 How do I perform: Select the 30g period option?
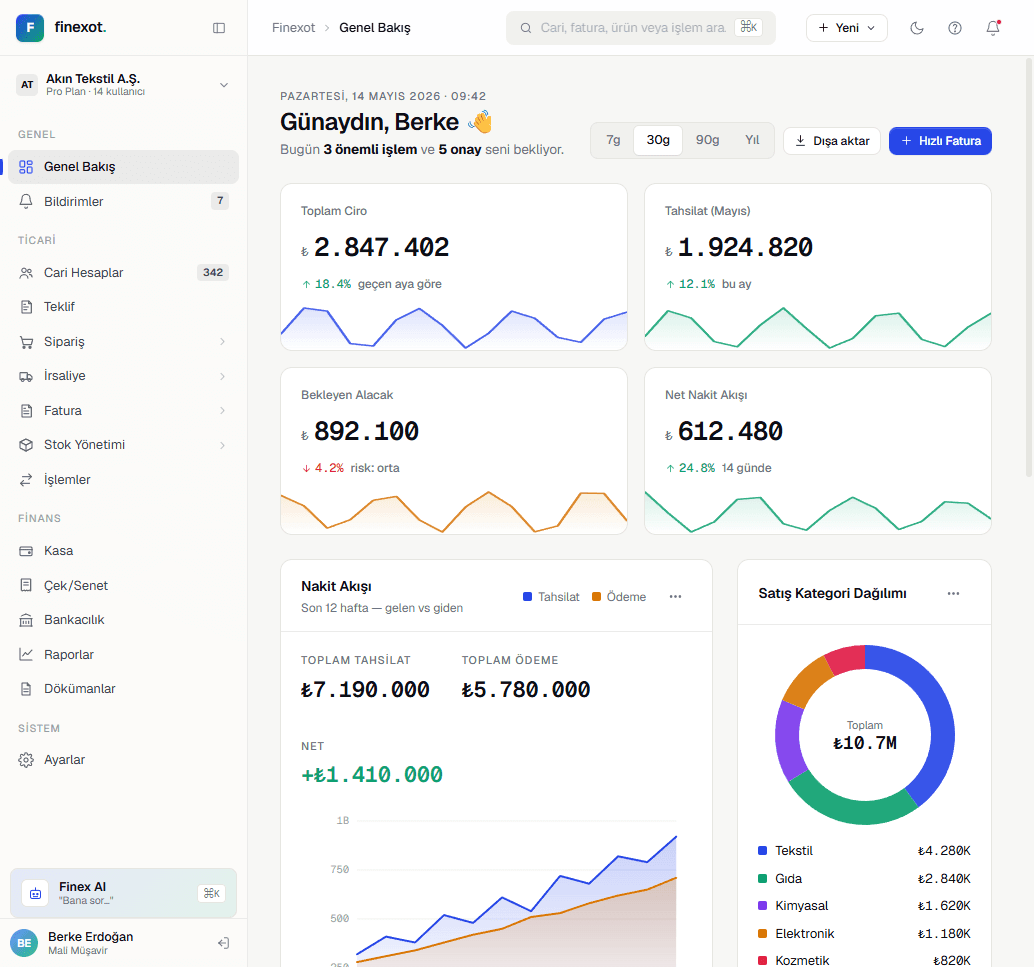pos(657,140)
